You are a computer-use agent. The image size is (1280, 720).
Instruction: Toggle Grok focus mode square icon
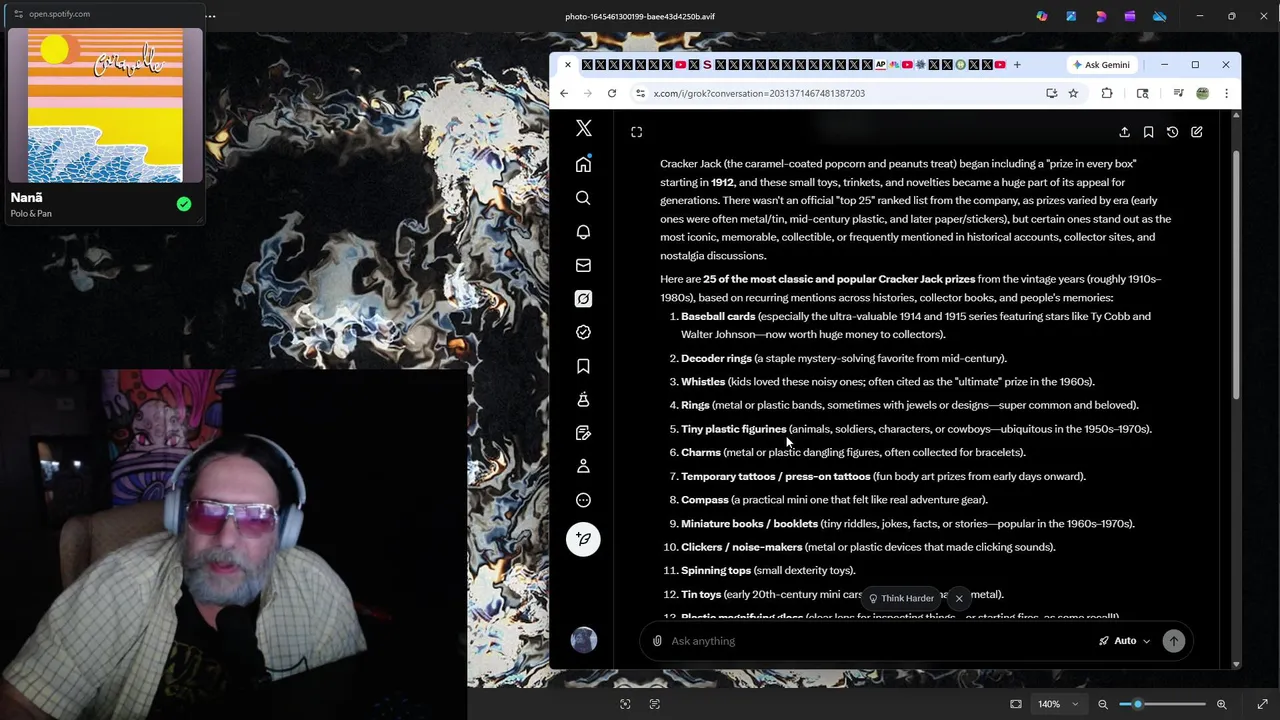pyautogui.click(x=636, y=132)
